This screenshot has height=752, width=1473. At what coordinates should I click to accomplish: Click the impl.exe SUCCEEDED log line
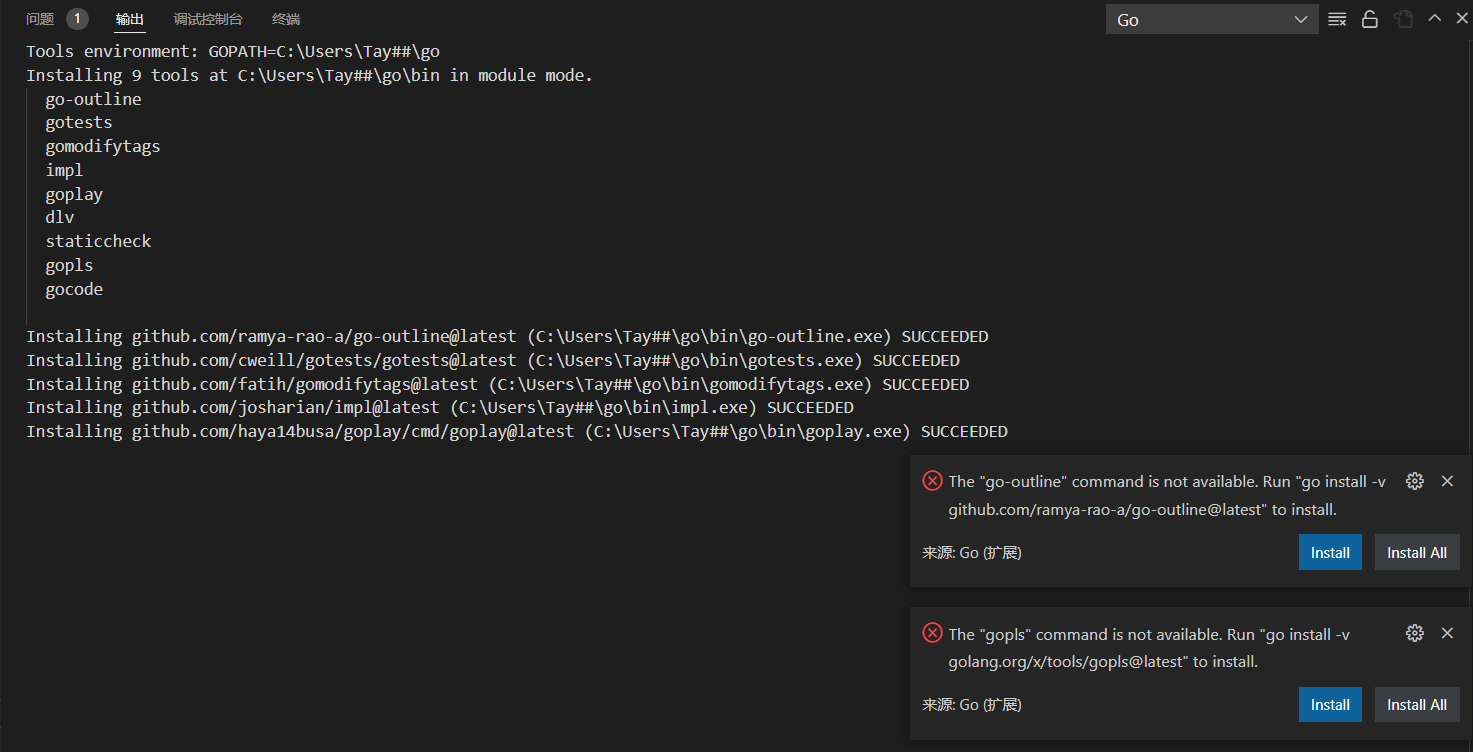440,407
